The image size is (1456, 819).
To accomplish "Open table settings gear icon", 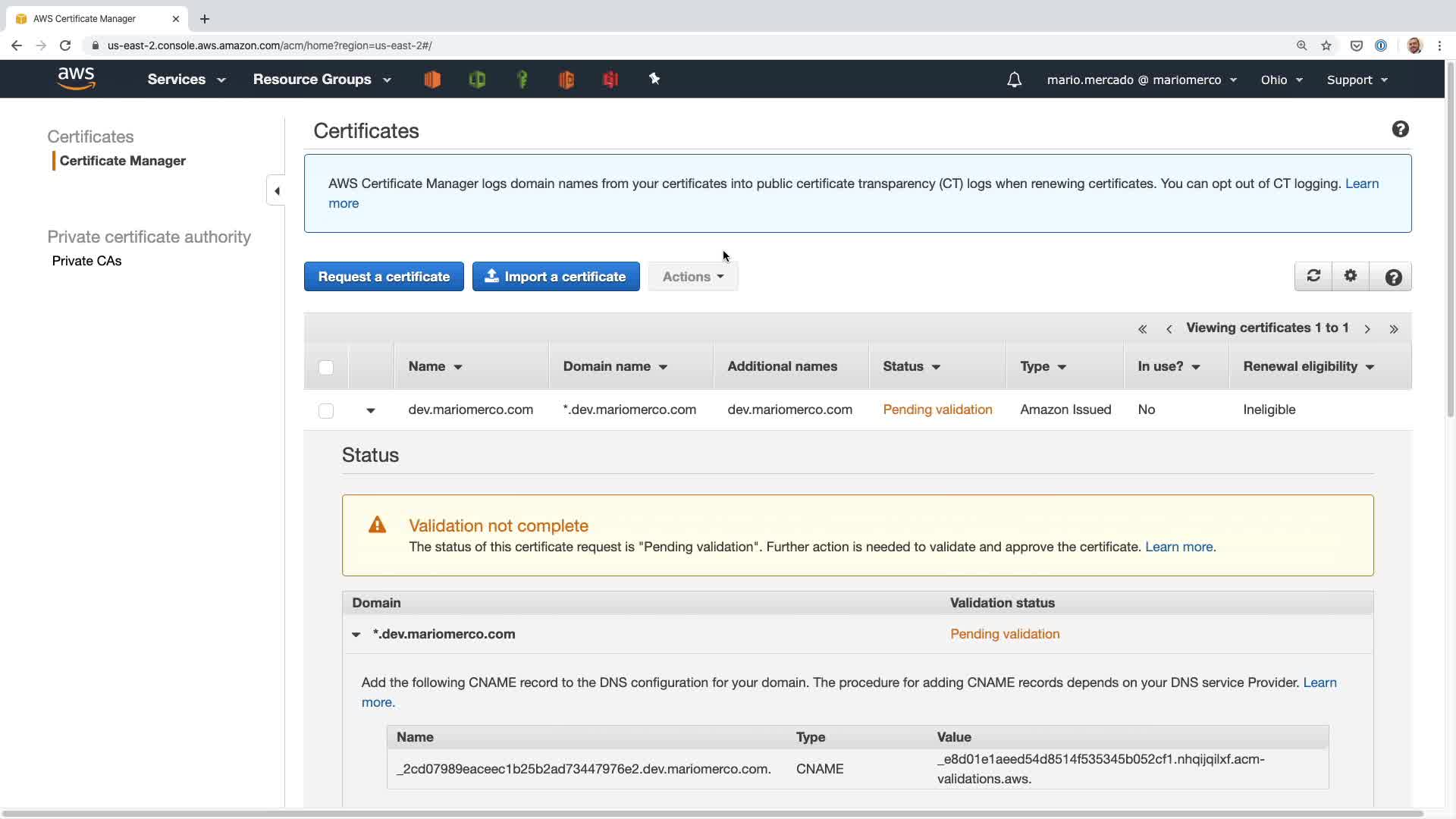I will 1351,277.
